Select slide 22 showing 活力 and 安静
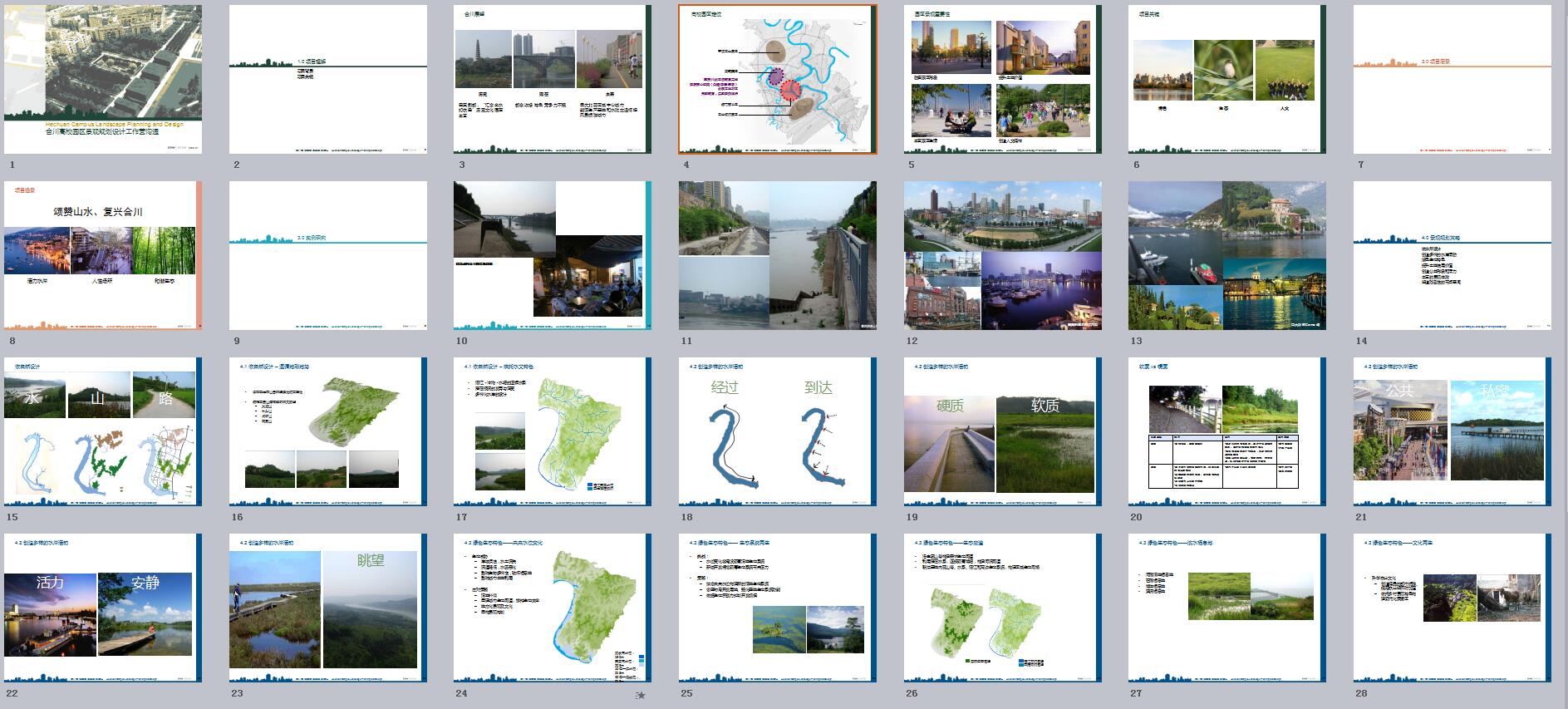The width and height of the screenshot is (1568, 709). (102, 608)
